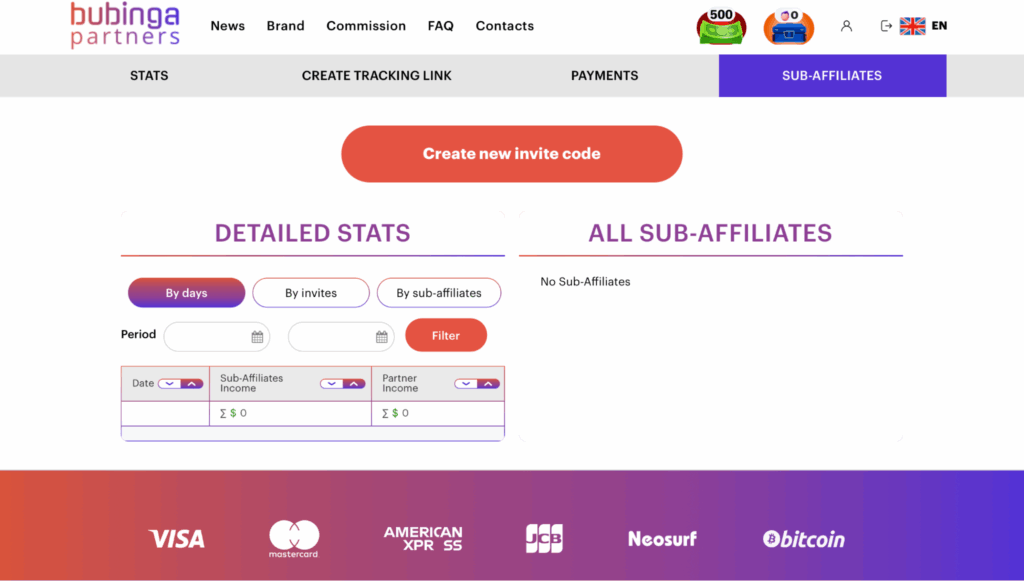
Task: Open the blue treasure chest icon
Action: click(x=787, y=27)
